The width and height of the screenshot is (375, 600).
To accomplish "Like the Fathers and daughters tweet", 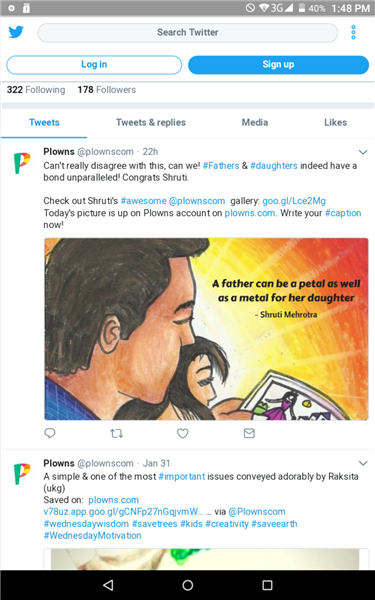I will (183, 433).
